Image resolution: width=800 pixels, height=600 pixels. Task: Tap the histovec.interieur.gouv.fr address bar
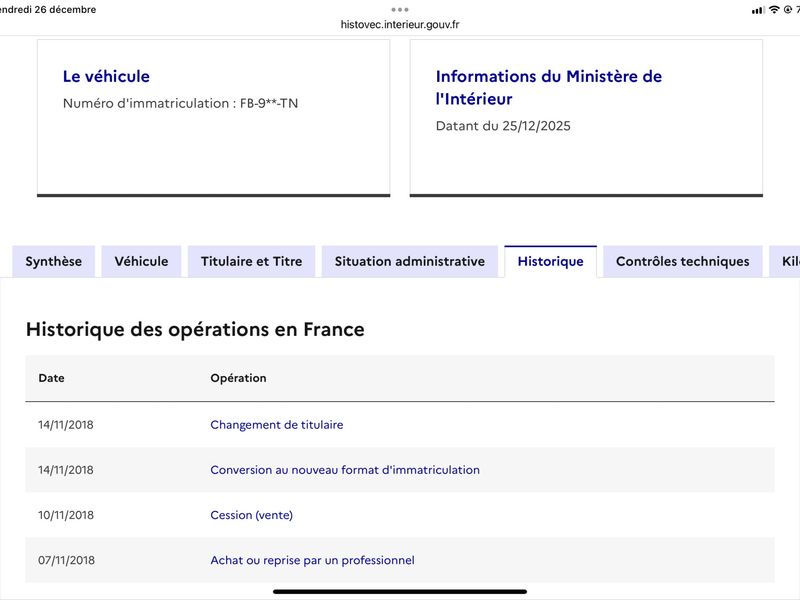point(400,24)
